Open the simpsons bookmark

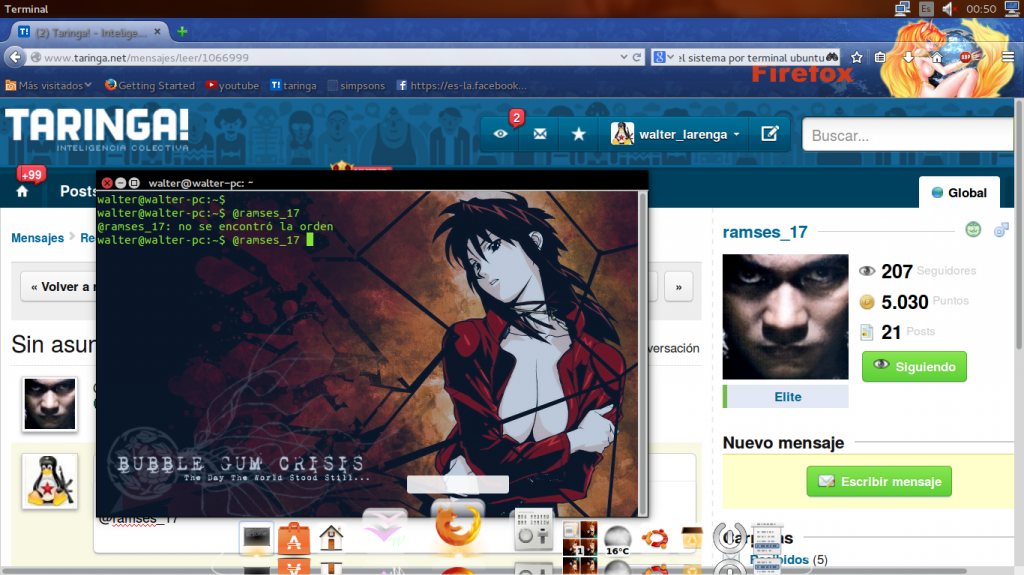[x=356, y=86]
